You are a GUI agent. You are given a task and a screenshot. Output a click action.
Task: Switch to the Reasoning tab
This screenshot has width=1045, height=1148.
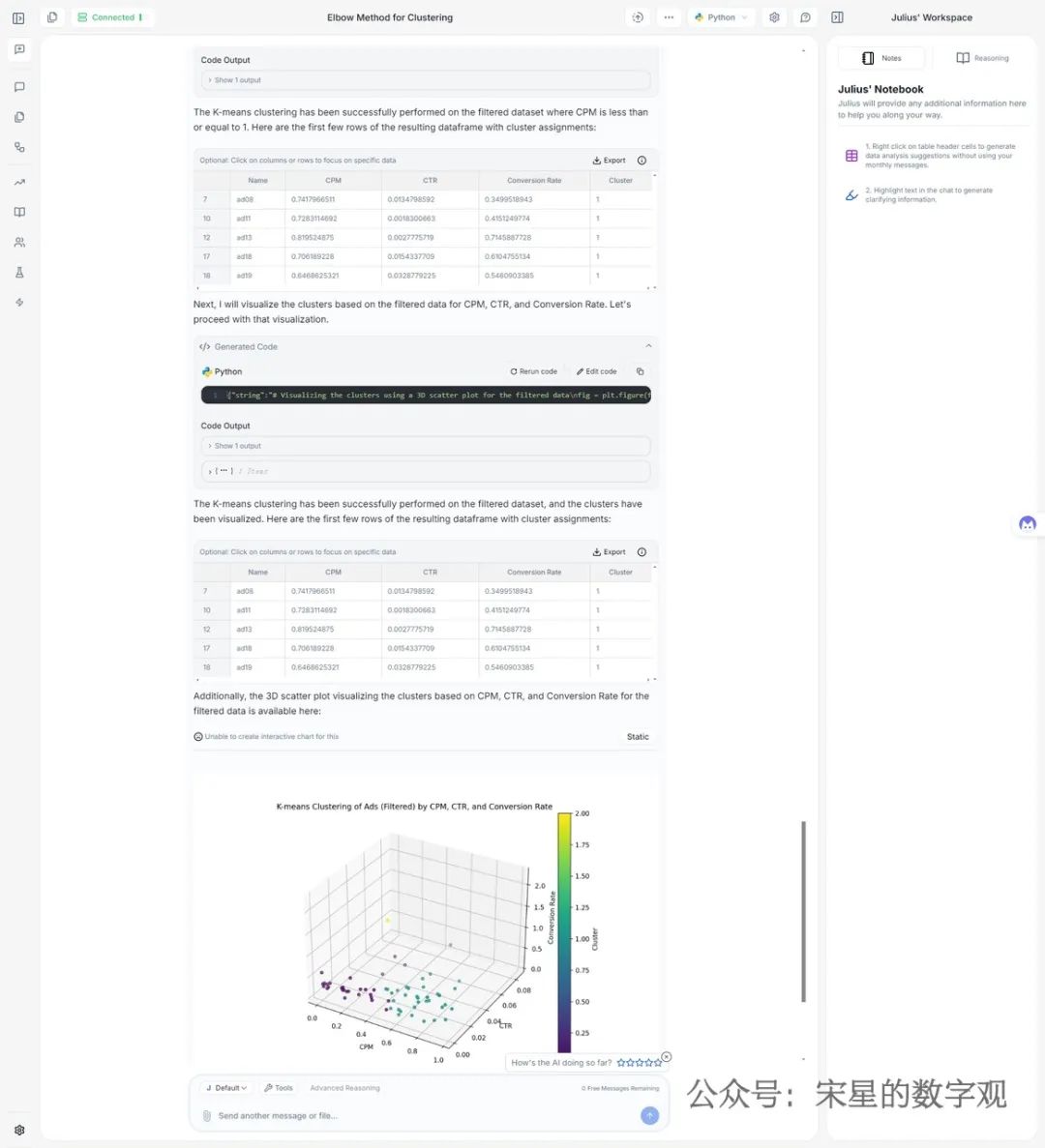coord(982,58)
